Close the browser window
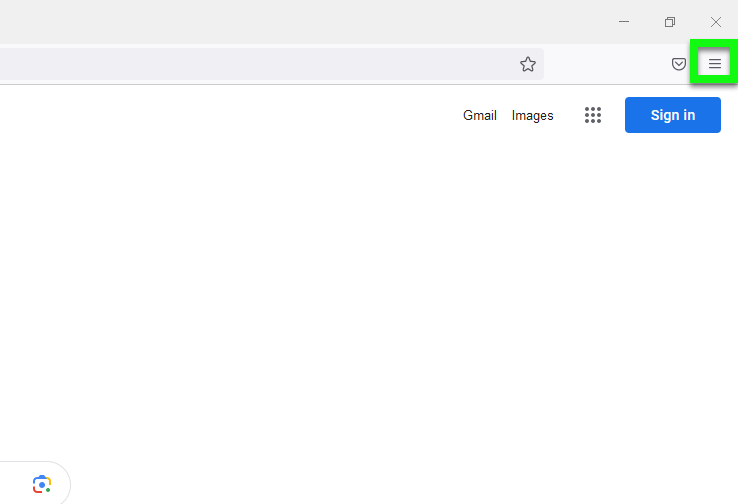Image resolution: width=738 pixels, height=504 pixels. 715,22
